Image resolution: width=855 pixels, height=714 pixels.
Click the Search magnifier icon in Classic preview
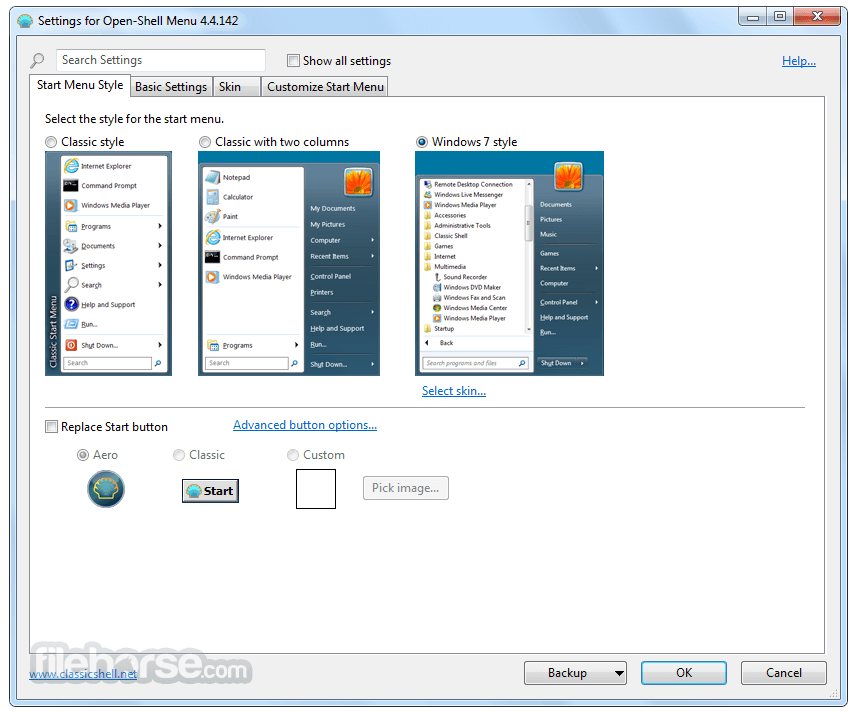71,284
